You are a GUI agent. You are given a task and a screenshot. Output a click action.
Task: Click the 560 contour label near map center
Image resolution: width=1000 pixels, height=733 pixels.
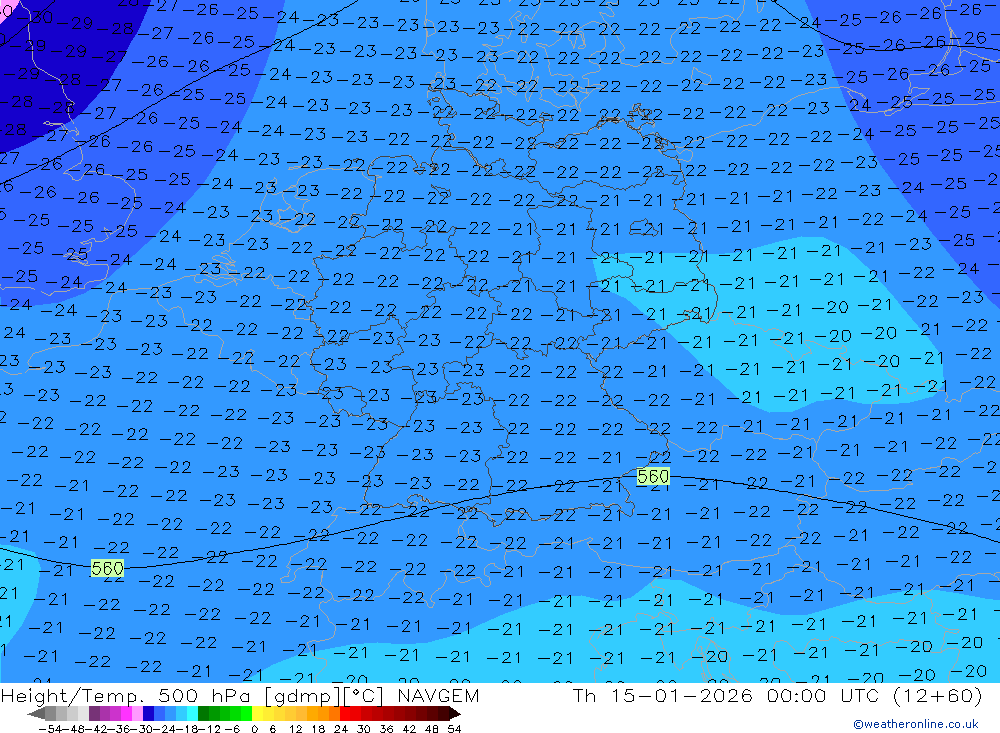(653, 477)
